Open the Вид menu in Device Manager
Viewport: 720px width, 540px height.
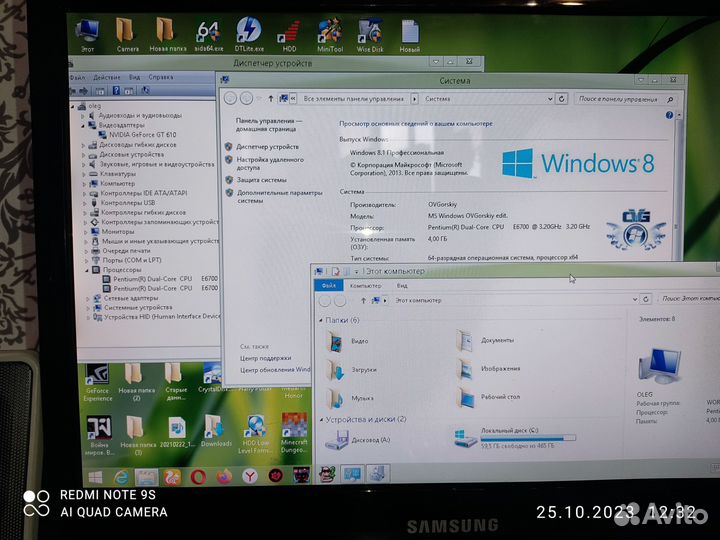tap(134, 78)
